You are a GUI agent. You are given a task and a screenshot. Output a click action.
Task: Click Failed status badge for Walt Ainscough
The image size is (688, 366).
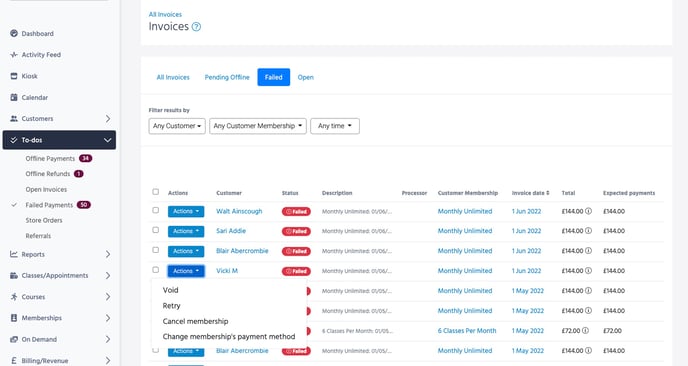296,212
